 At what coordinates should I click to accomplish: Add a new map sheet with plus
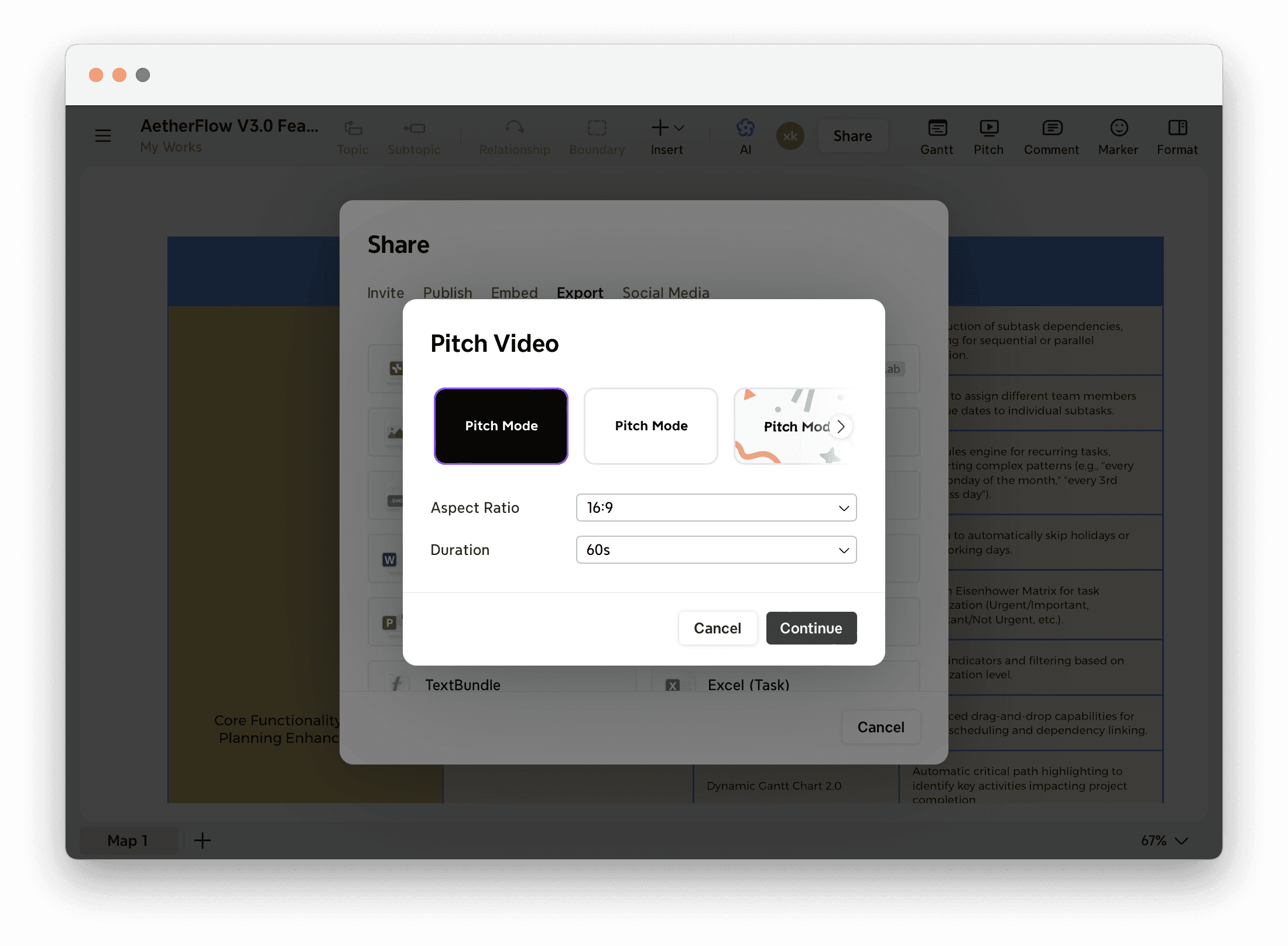pyautogui.click(x=203, y=841)
